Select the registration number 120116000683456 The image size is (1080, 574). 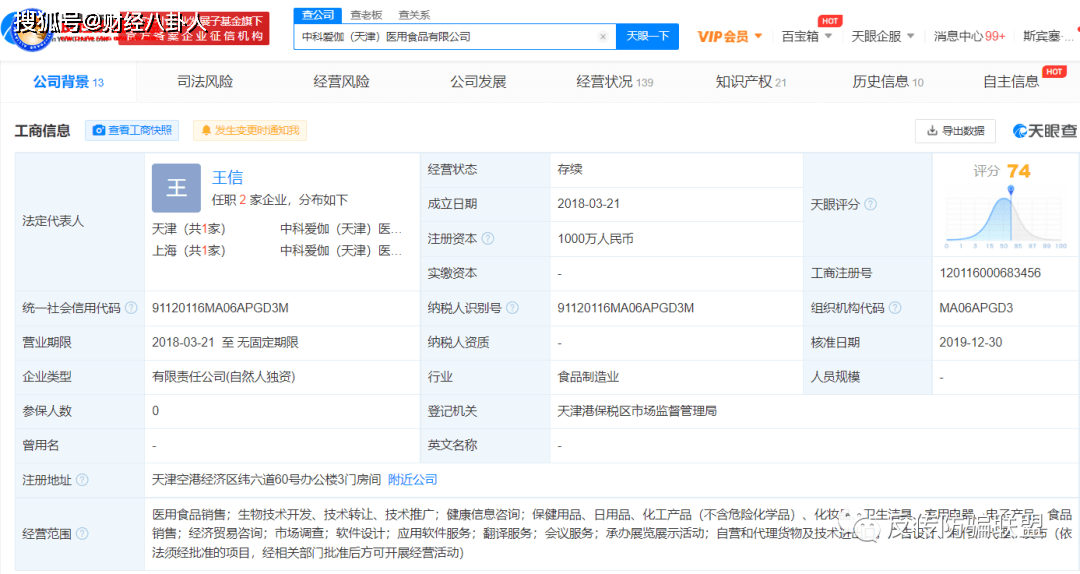990,273
